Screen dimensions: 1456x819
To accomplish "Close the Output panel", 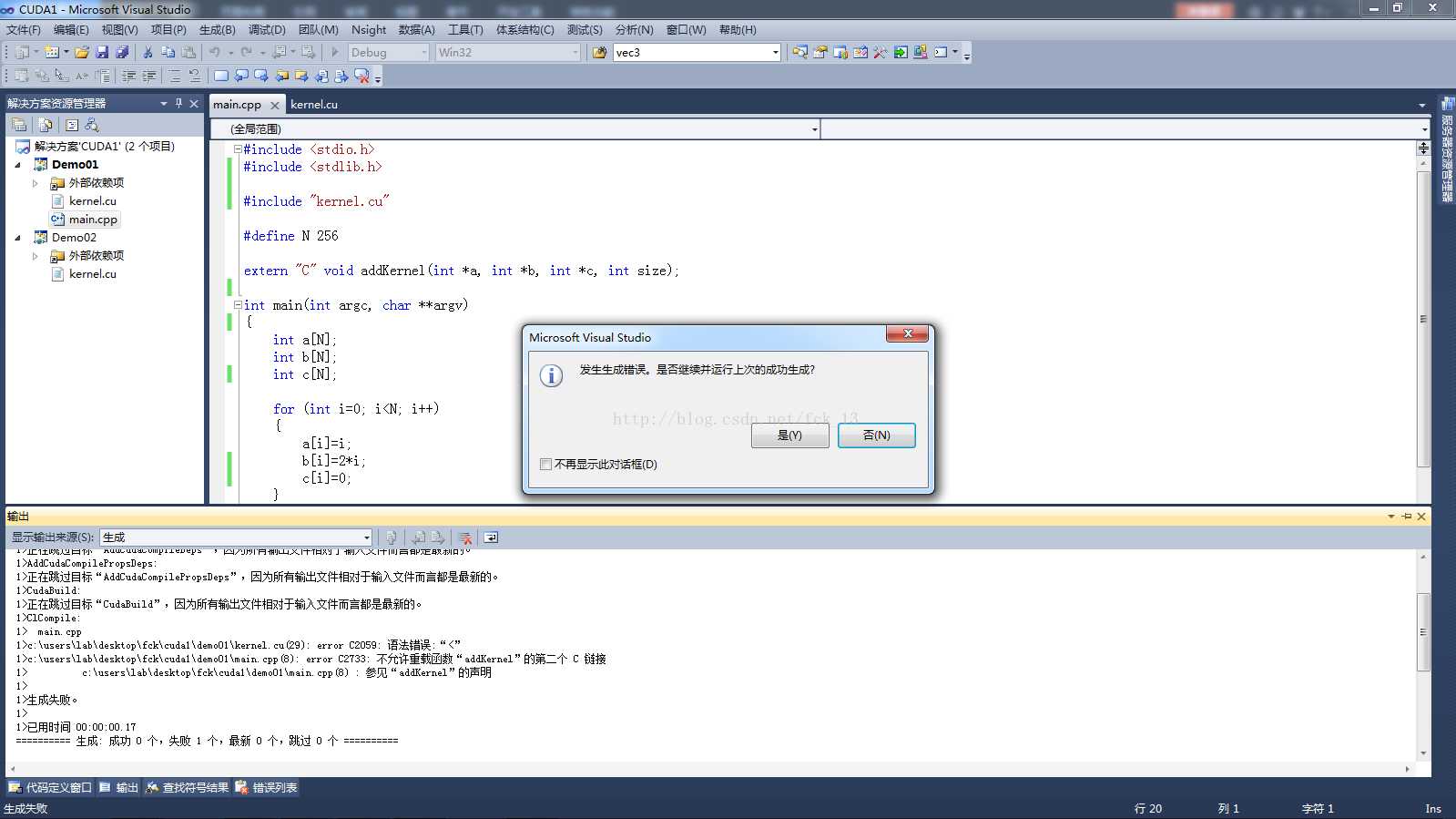I will [x=1421, y=517].
